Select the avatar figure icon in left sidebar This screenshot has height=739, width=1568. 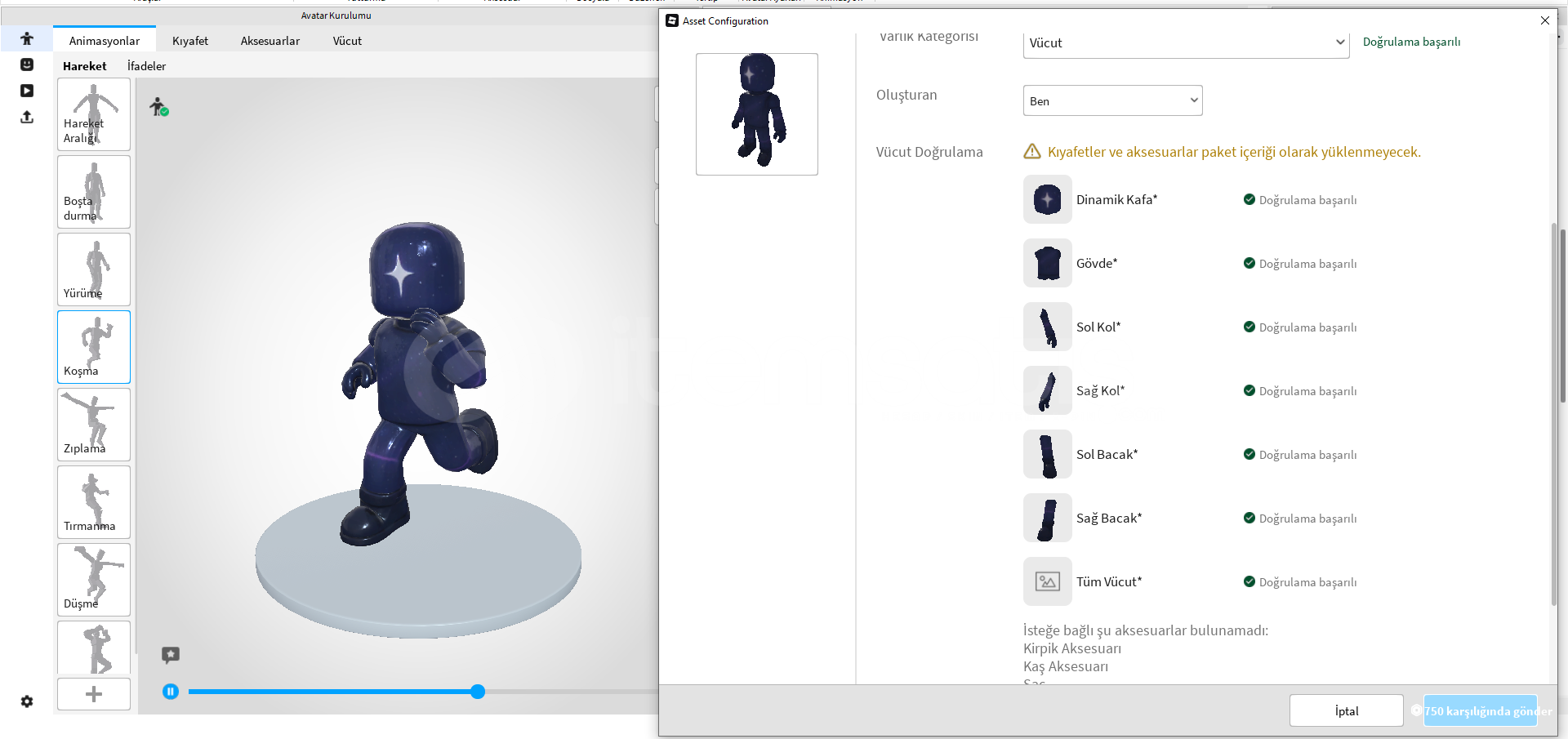(x=27, y=38)
